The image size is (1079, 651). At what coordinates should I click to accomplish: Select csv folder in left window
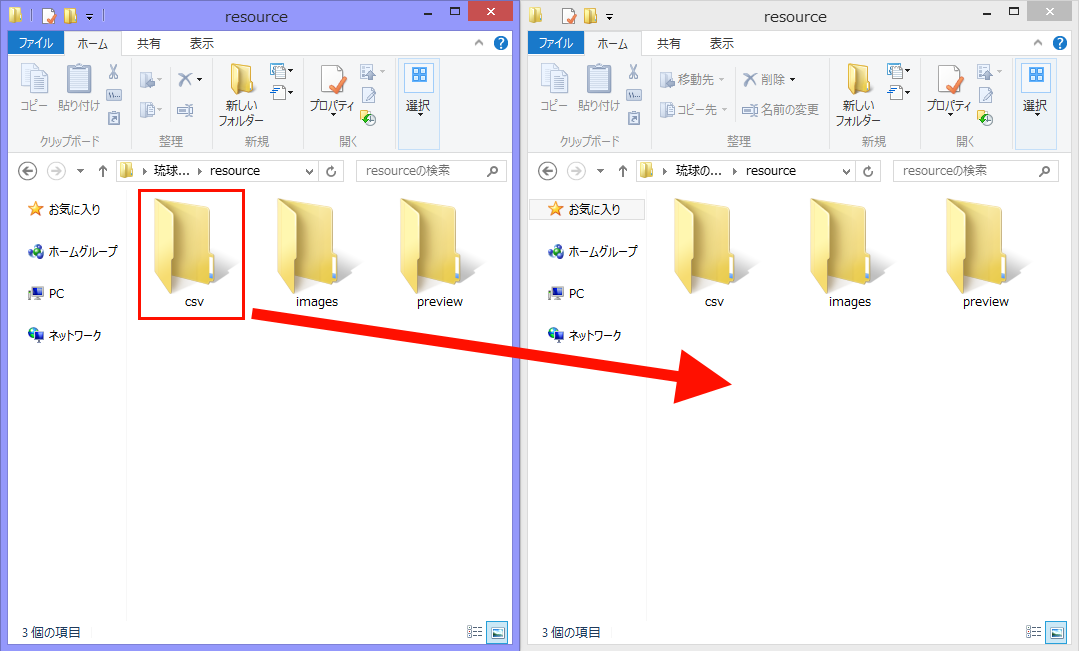pos(192,254)
